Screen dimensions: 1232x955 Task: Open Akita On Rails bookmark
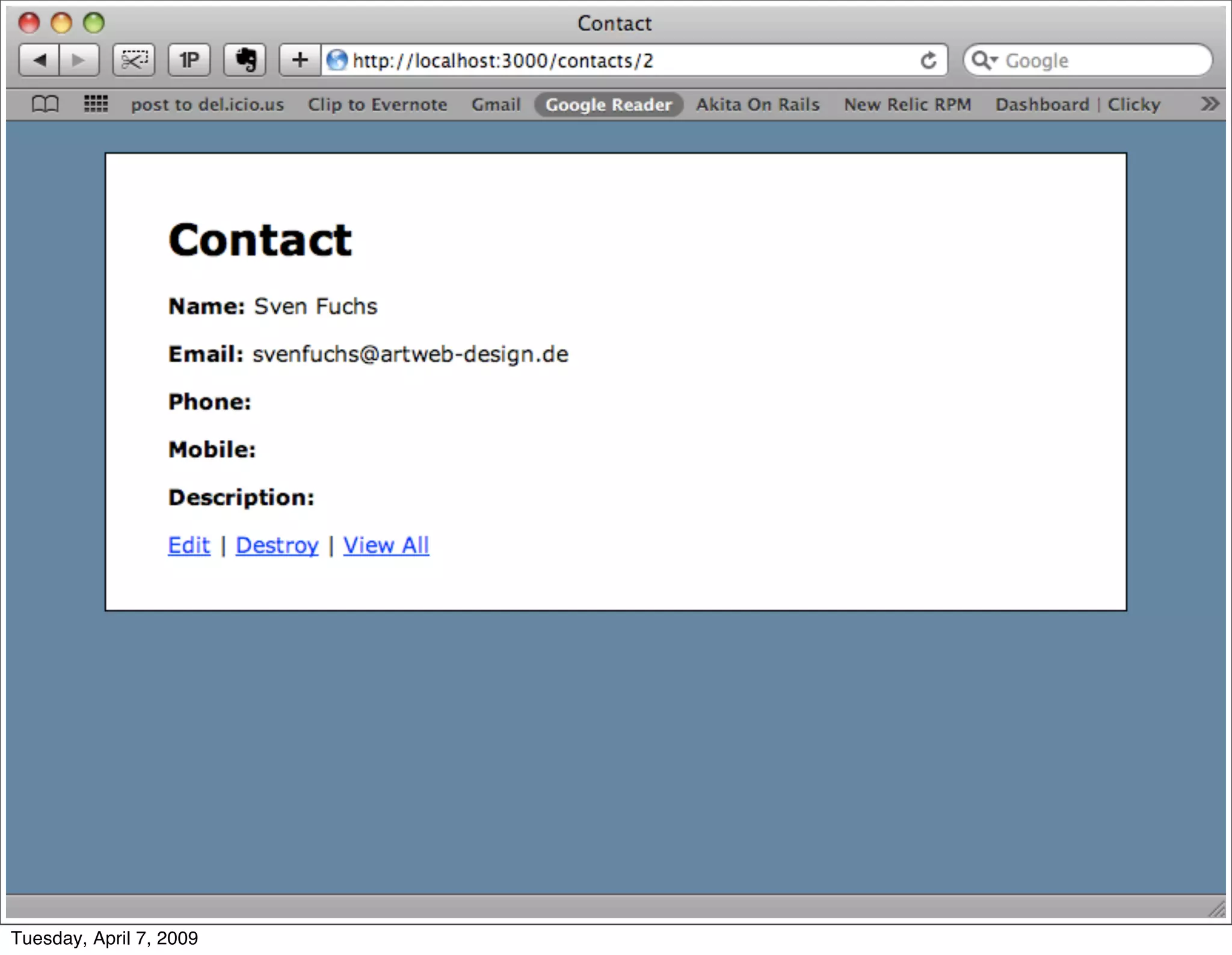(x=757, y=105)
